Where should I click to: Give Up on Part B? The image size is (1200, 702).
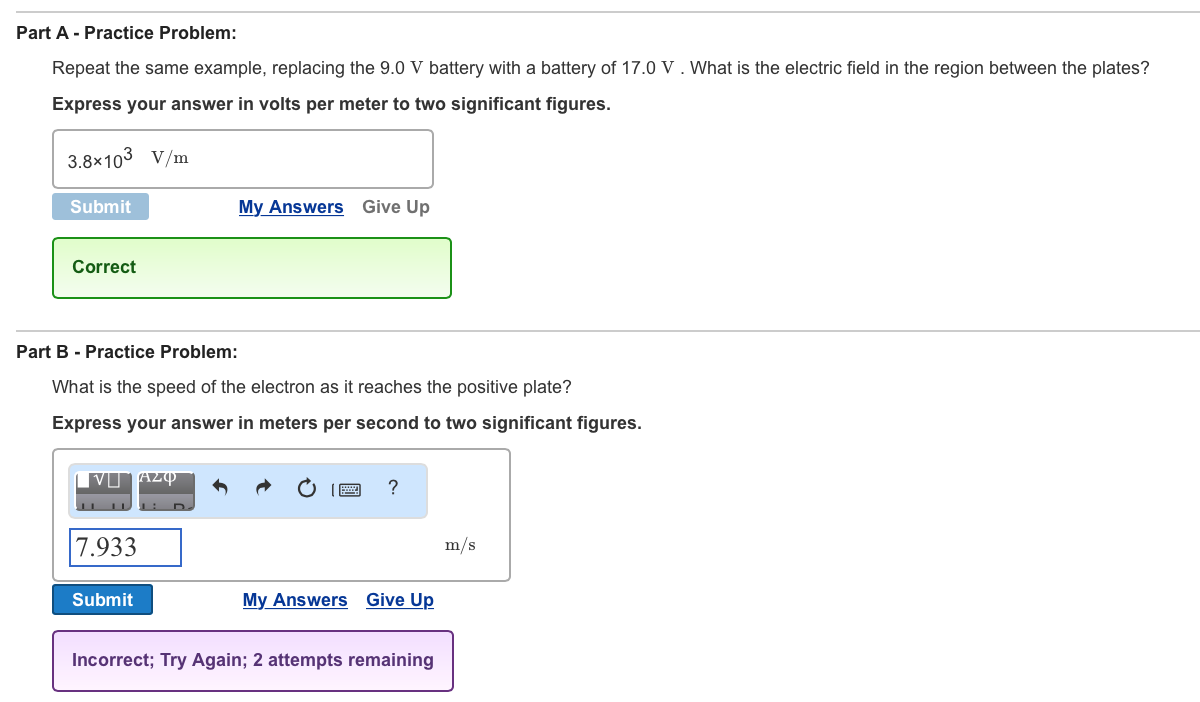click(399, 599)
